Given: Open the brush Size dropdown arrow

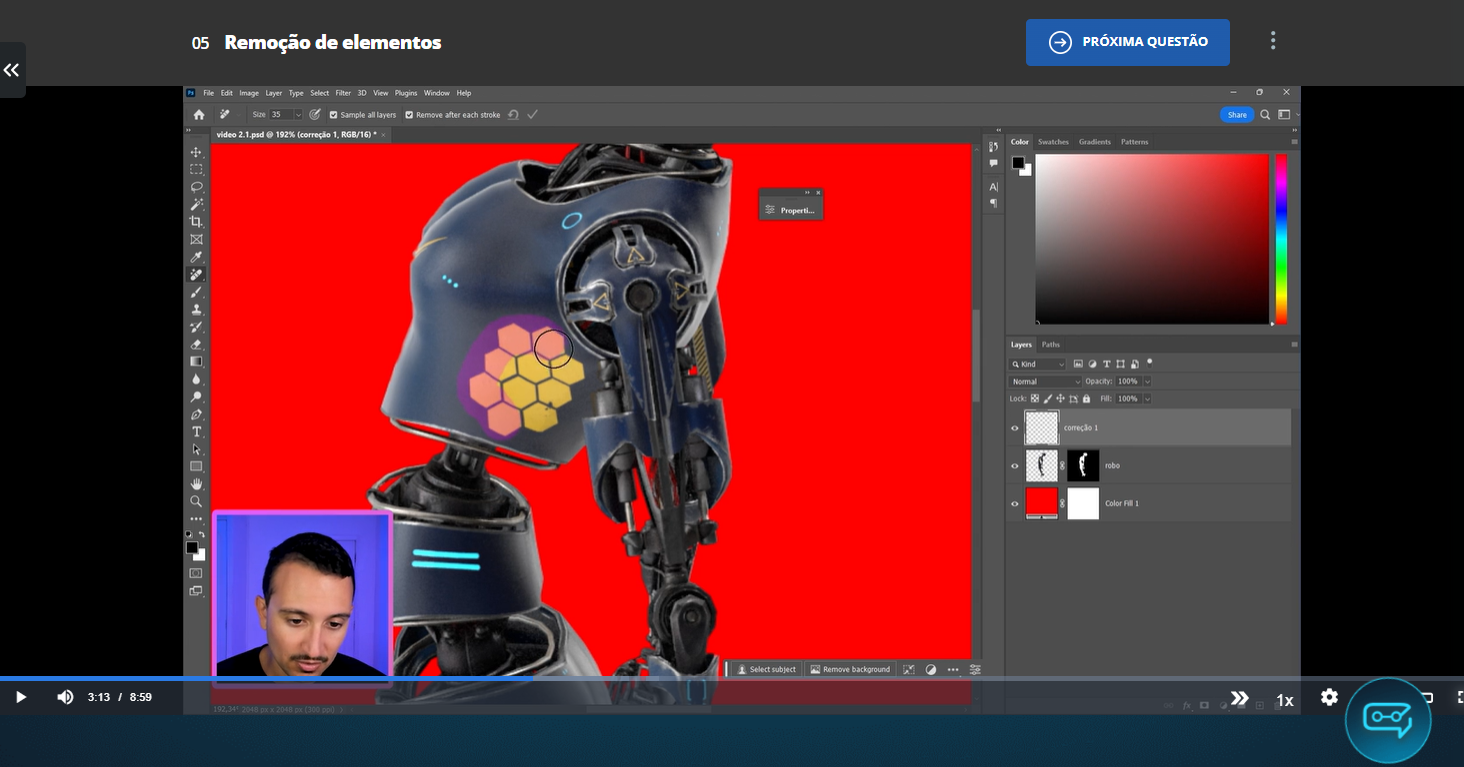Looking at the screenshot, I should point(298,115).
